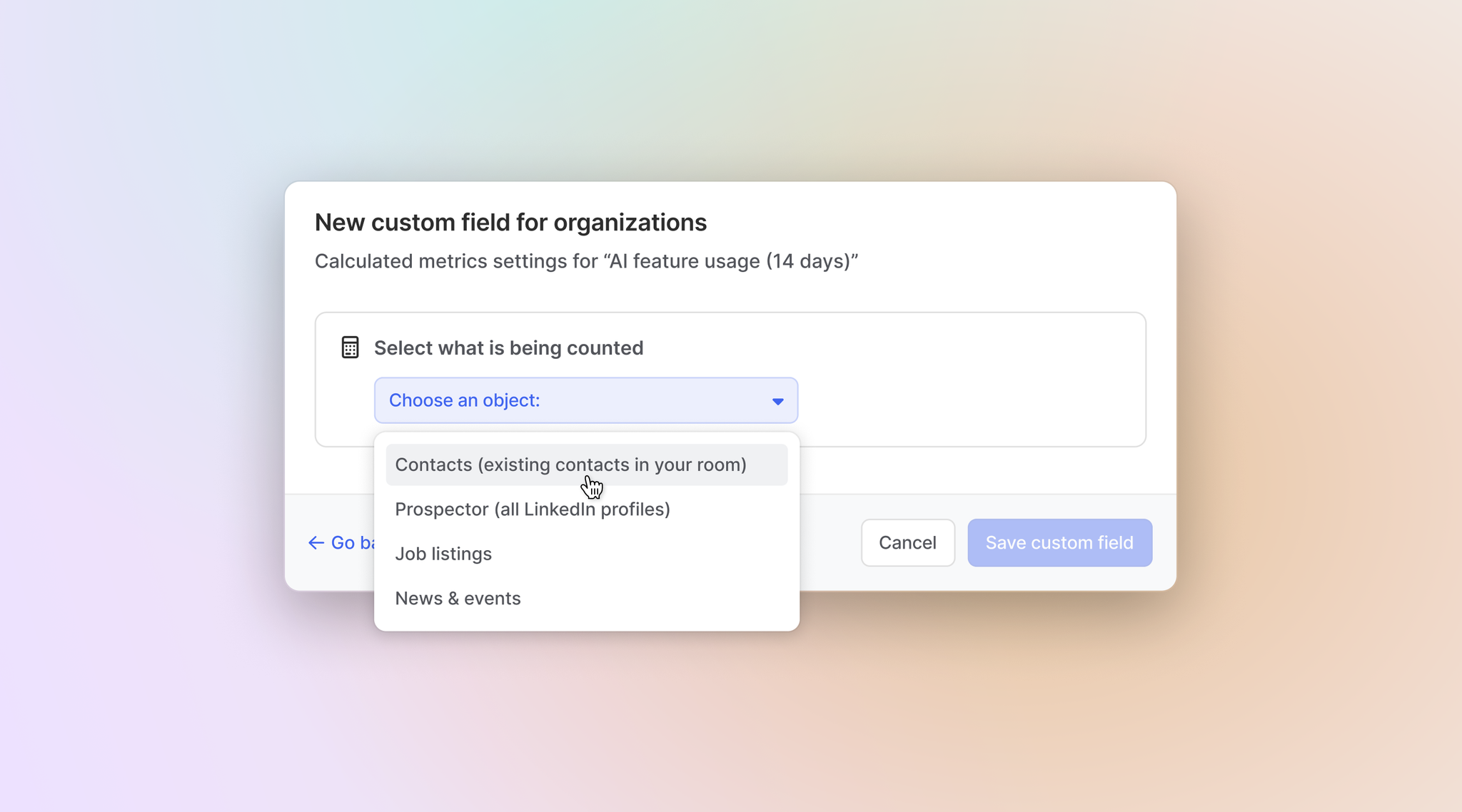Open the 'Choose an object' dropdown
Viewport: 1462px width, 812px height.
click(x=585, y=400)
